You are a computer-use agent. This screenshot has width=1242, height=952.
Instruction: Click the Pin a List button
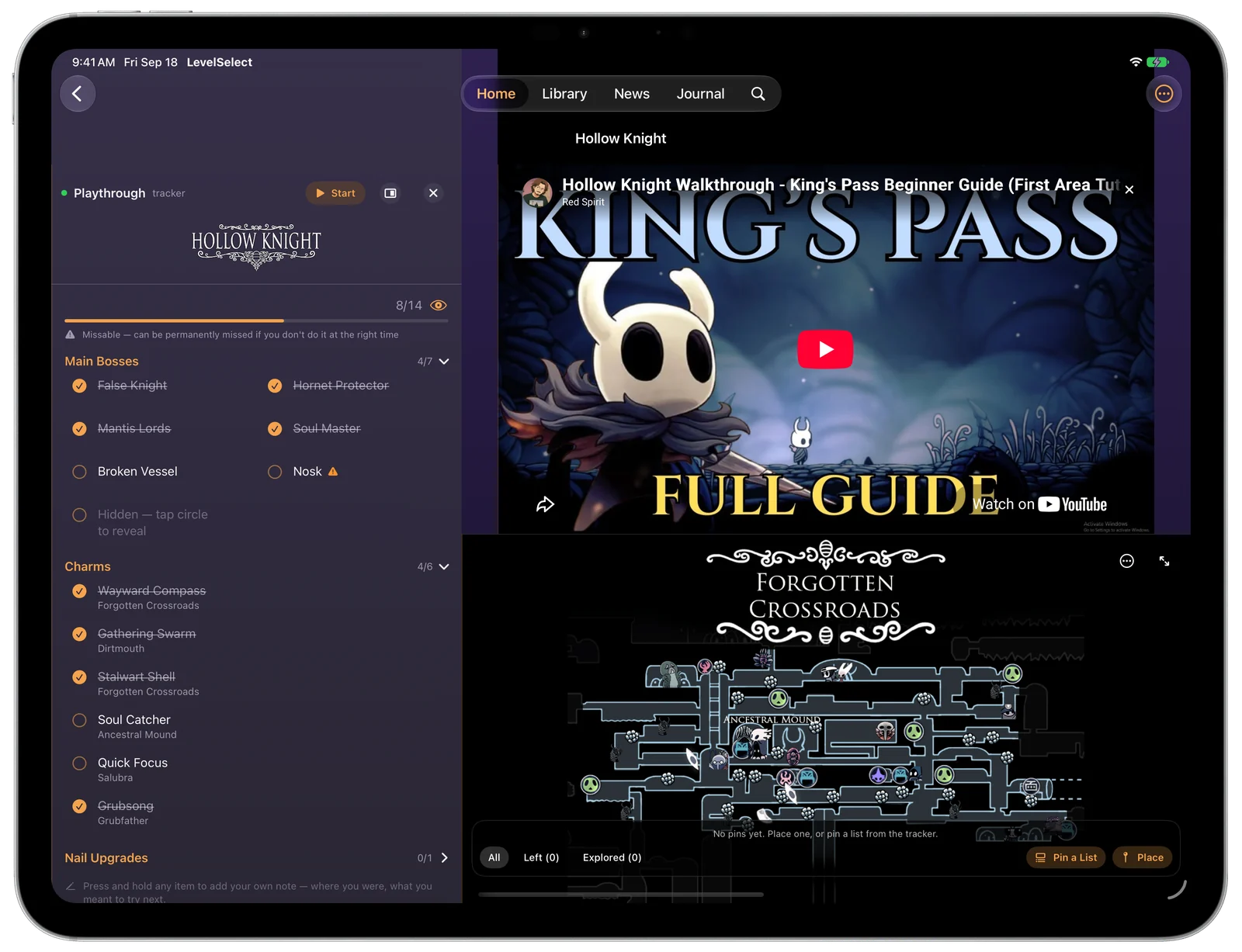coord(1067,857)
